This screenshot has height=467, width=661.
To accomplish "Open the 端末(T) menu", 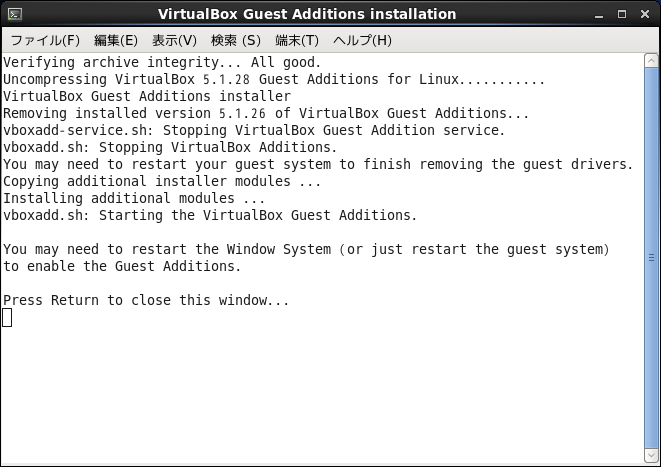I will (x=297, y=40).
